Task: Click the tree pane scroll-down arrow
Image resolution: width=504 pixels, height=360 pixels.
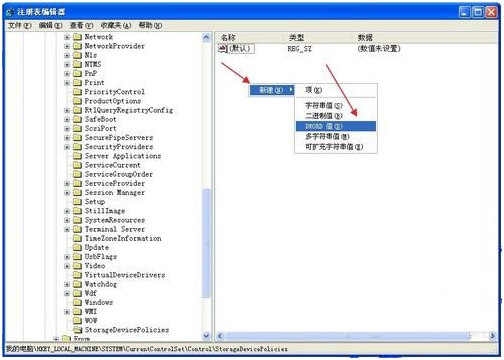Action: [206, 336]
